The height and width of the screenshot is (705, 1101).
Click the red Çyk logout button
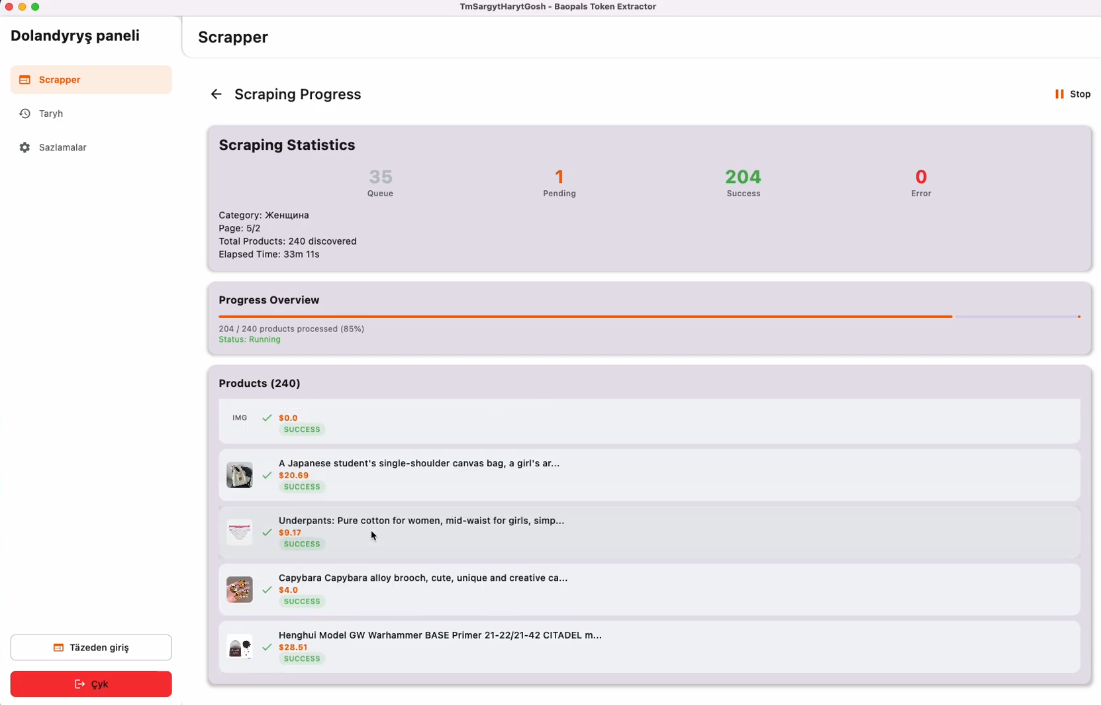[x=91, y=684]
